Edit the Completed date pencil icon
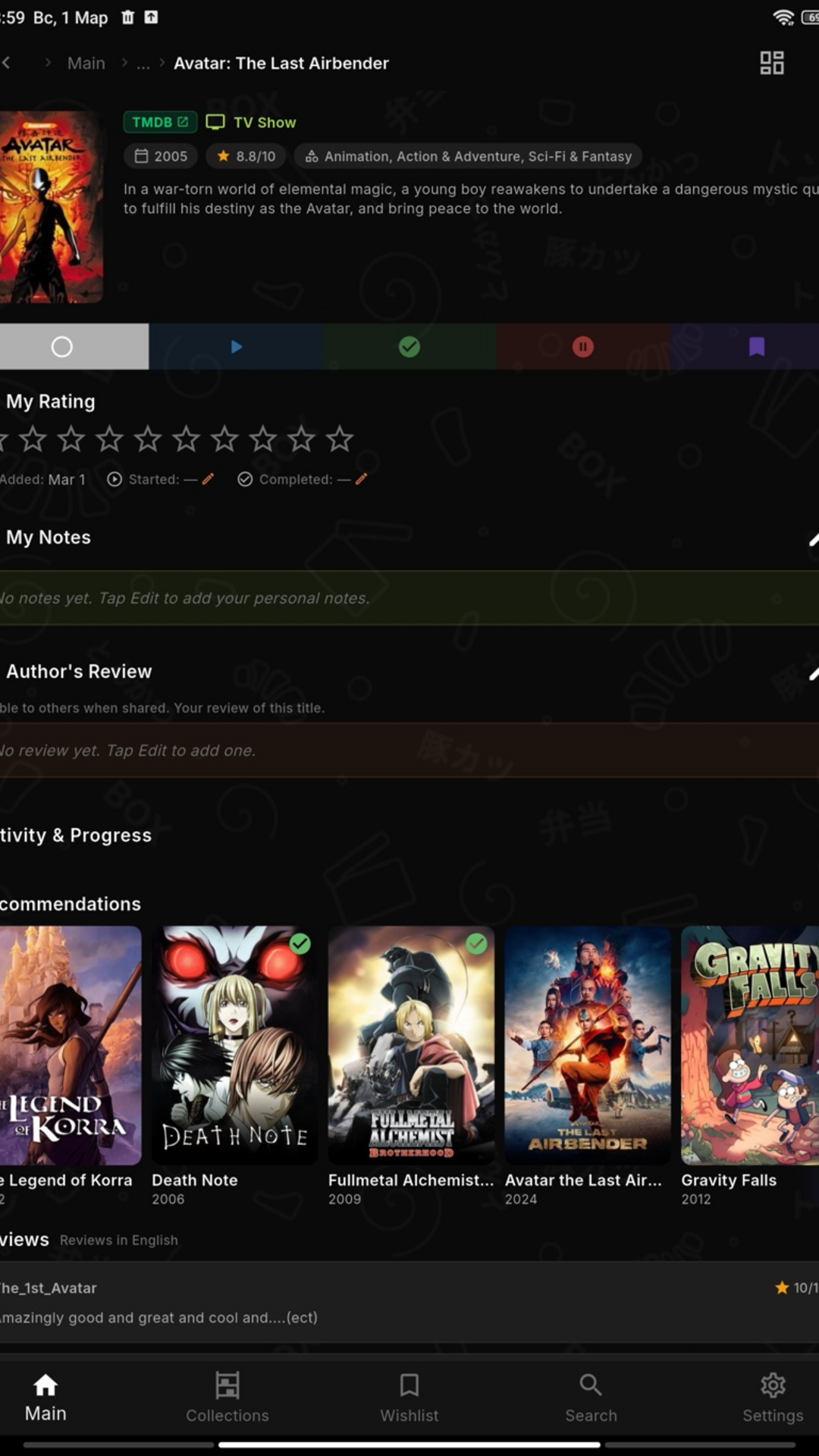The width and height of the screenshot is (819, 1456). pos(361,479)
